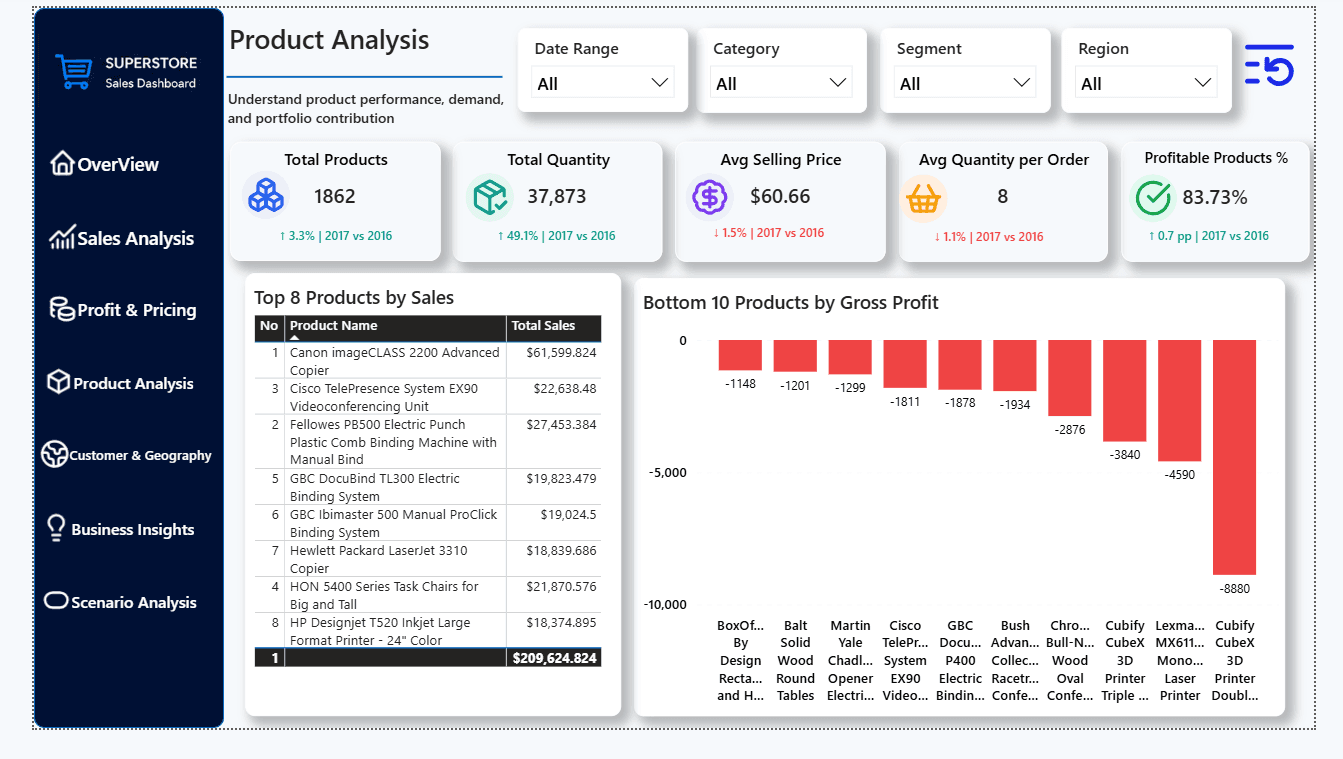Click the $209,624.824 total sales cell

click(x=555, y=658)
